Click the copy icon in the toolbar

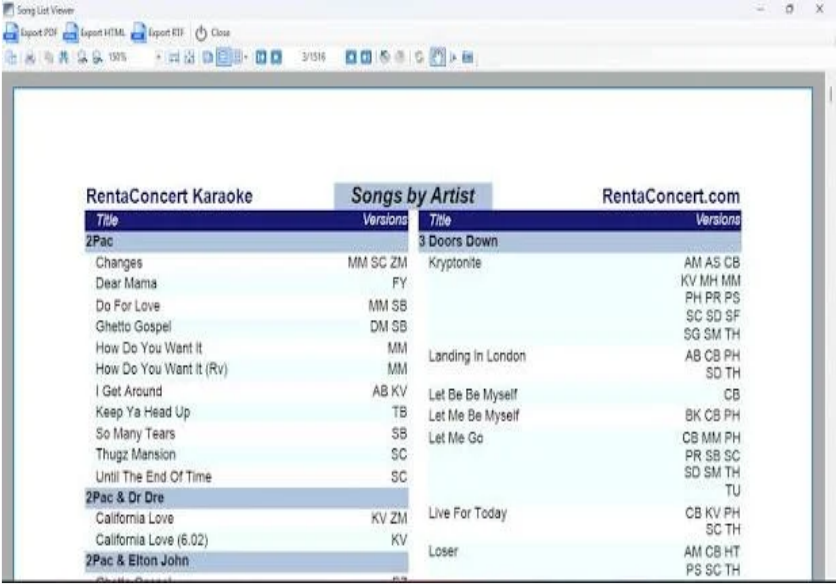49,57
